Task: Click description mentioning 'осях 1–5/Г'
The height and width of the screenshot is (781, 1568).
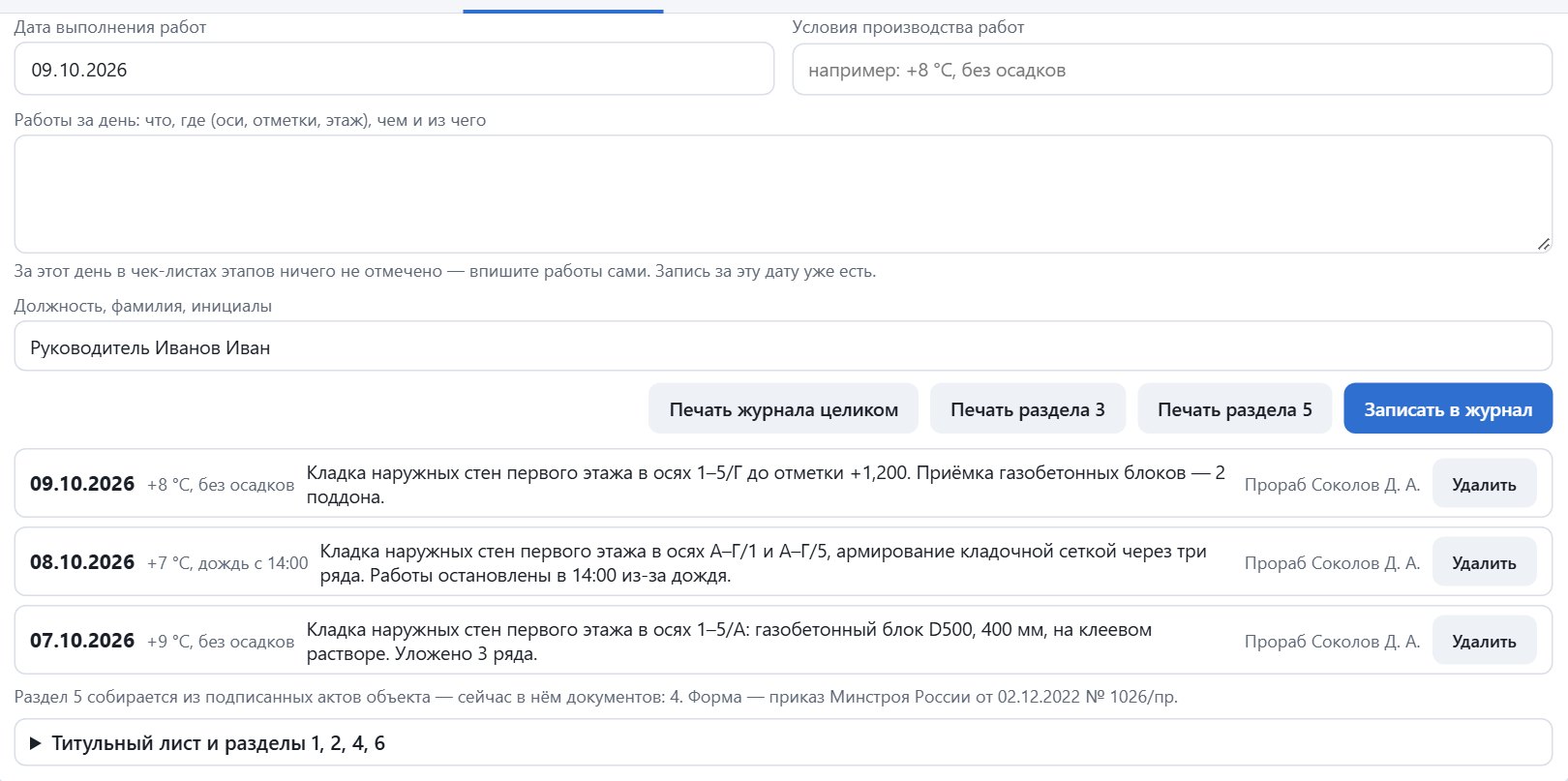Action: pyautogui.click(x=766, y=485)
